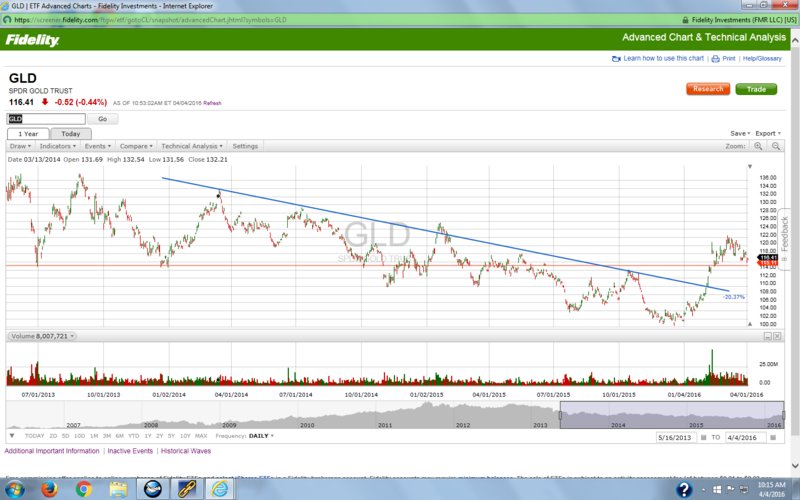Open the Volume indicator options dropdown
800x500 pixels.
click(x=43, y=336)
